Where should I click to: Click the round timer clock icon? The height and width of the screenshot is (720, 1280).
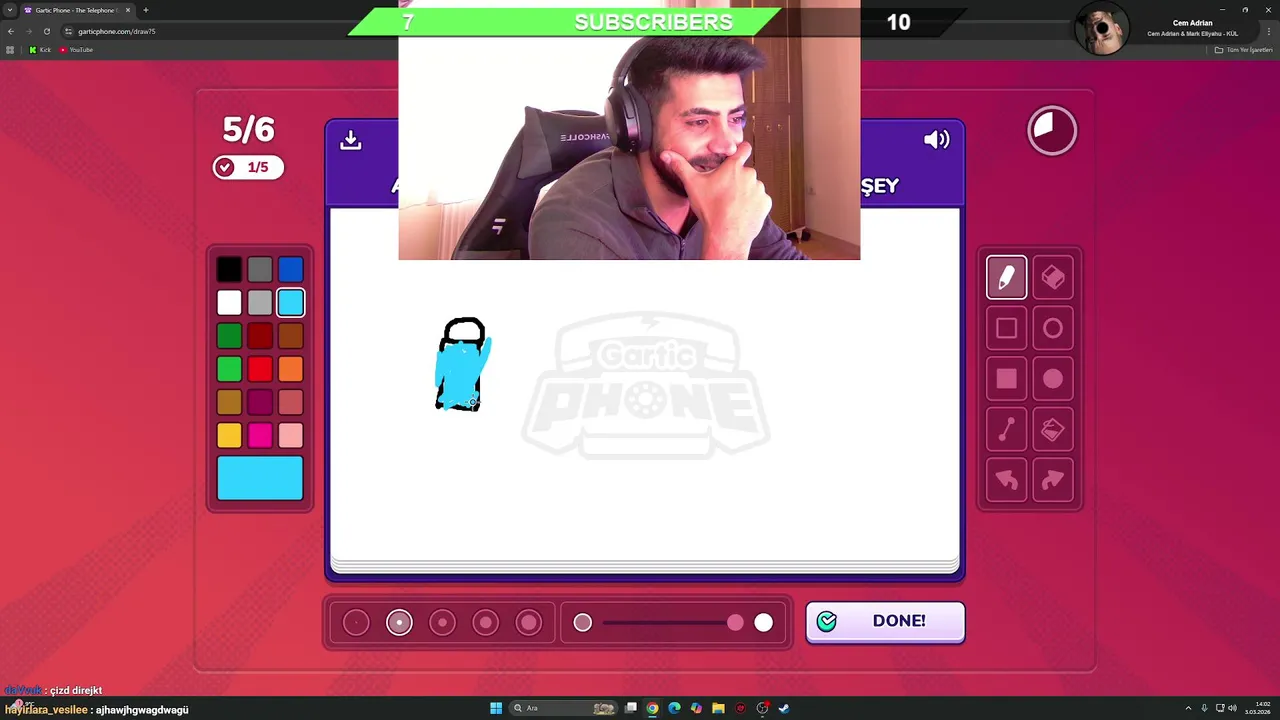click(x=1052, y=131)
